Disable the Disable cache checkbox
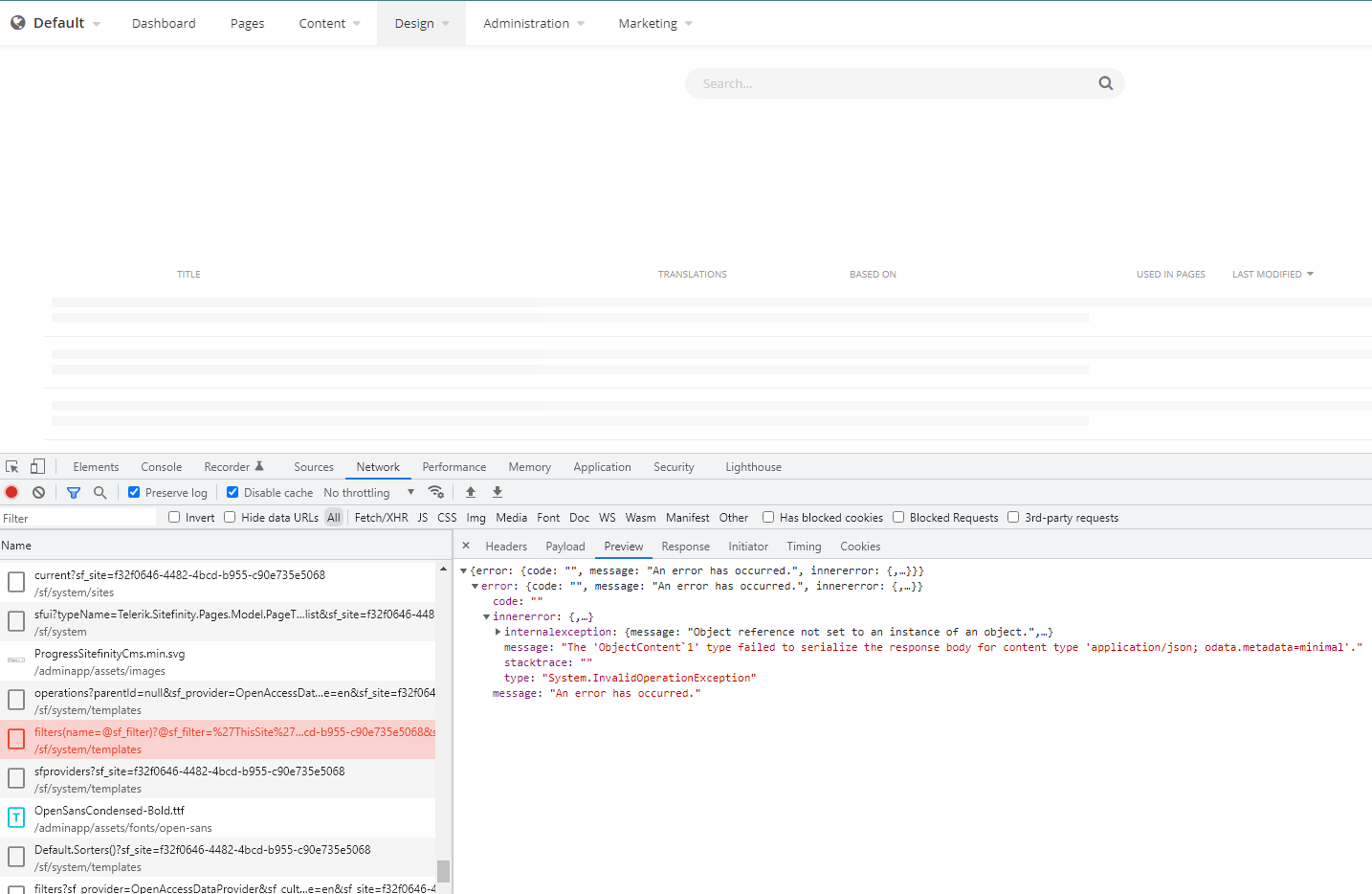 pyautogui.click(x=232, y=492)
